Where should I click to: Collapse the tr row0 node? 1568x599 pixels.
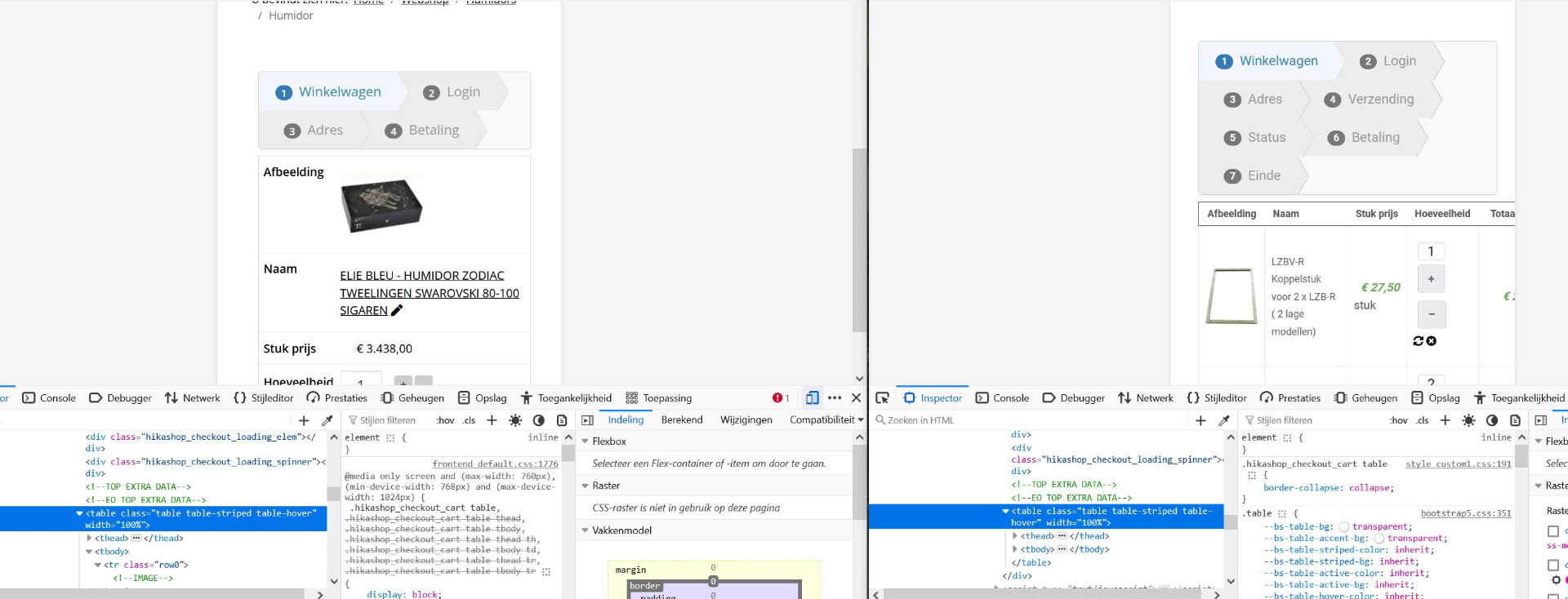click(x=98, y=565)
